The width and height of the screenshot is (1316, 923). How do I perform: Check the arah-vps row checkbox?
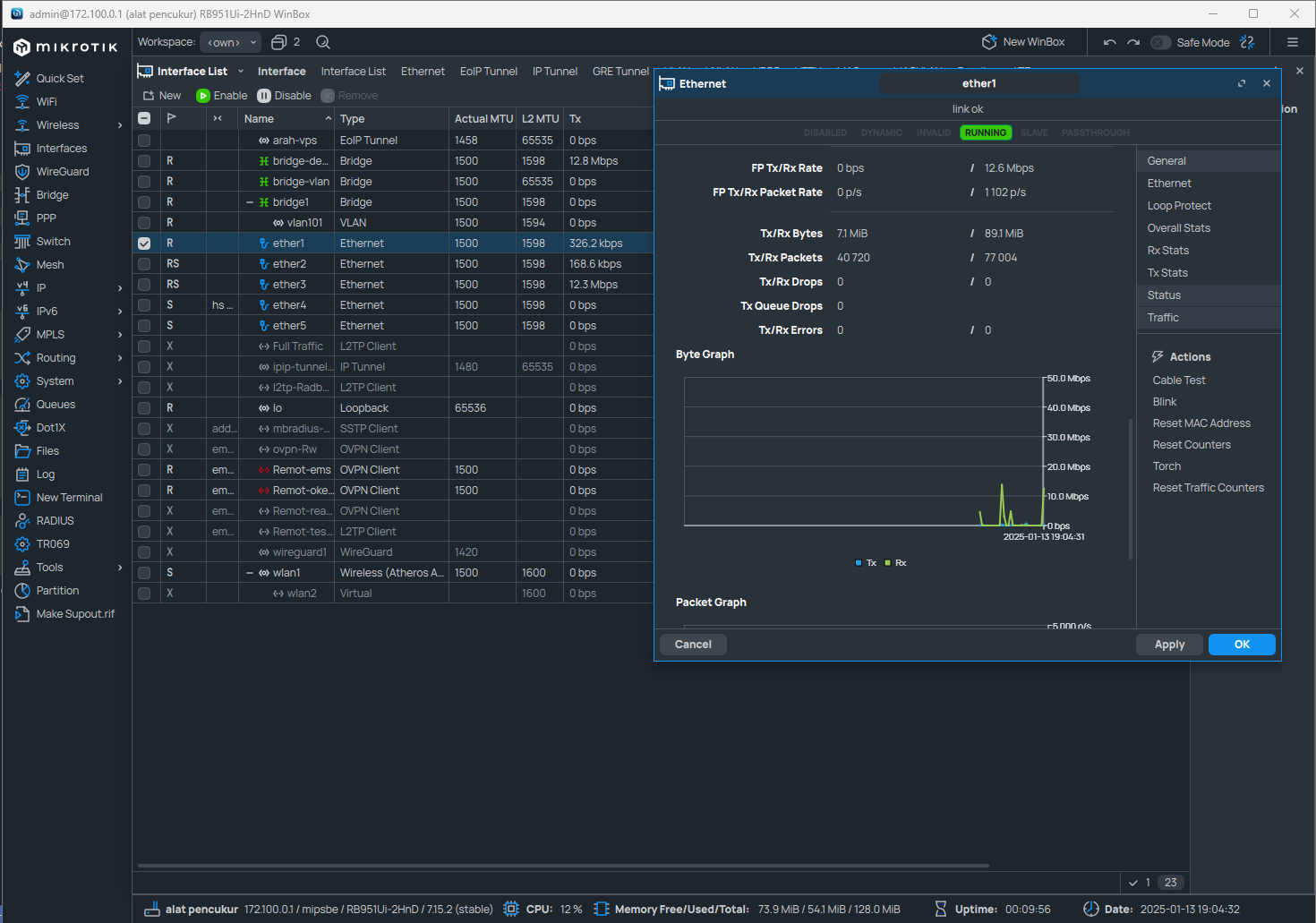point(144,141)
